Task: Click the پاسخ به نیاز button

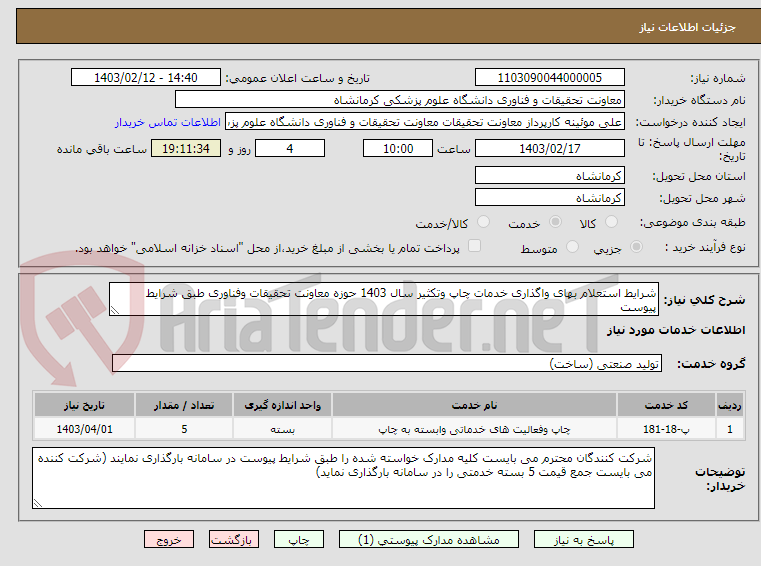Action: pos(583,539)
